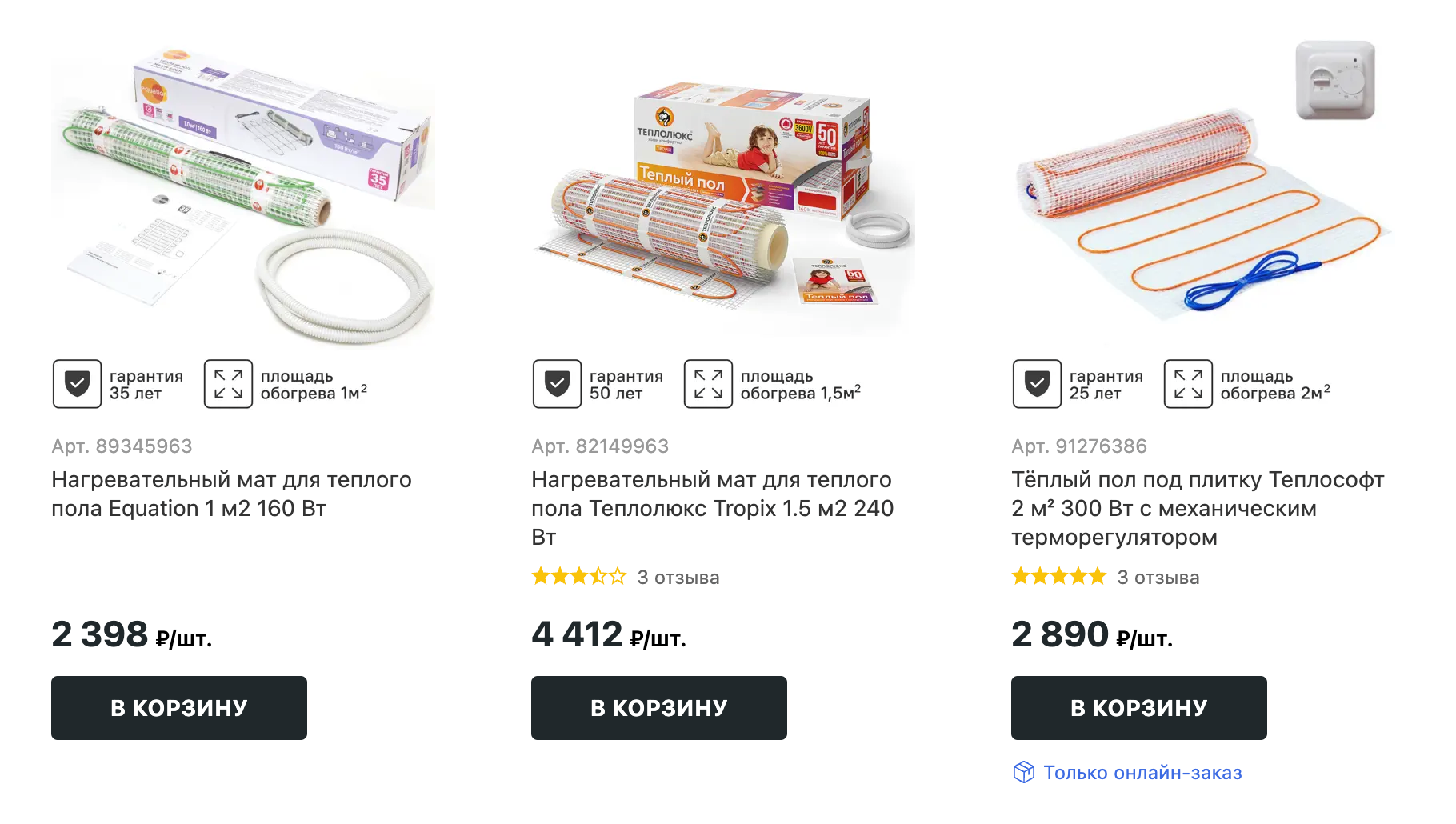Click star rating of Tropix mat

[579, 577]
